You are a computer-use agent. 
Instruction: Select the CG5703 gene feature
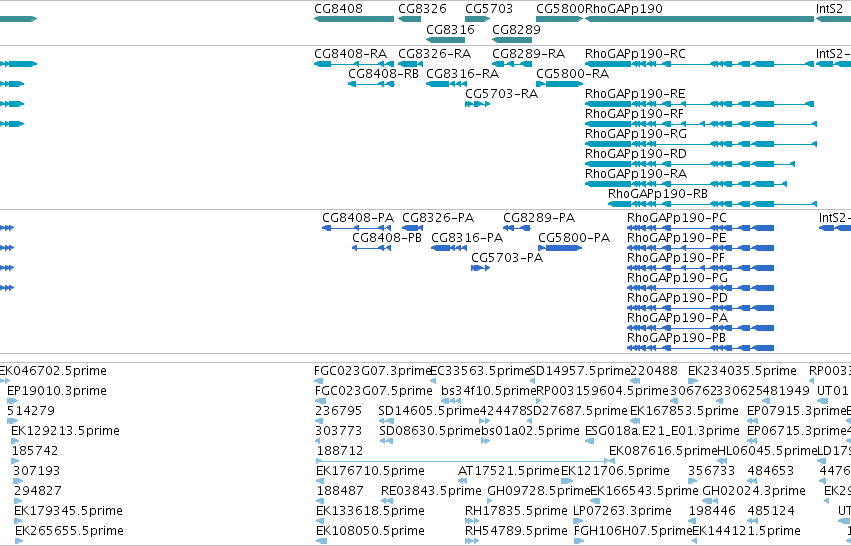tap(478, 19)
